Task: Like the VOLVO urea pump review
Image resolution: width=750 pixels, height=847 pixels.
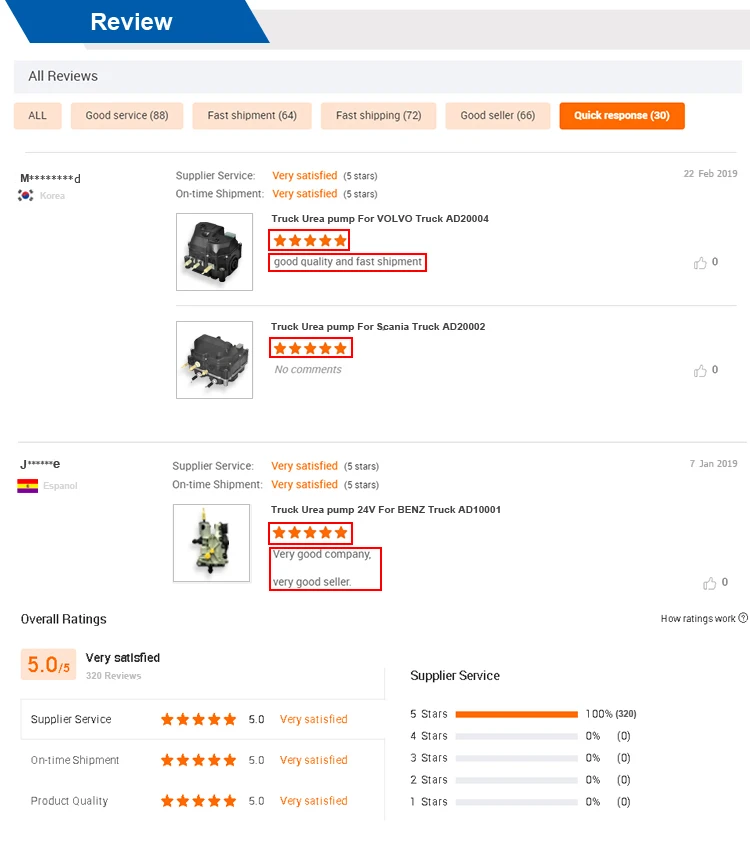Action: [x=700, y=263]
